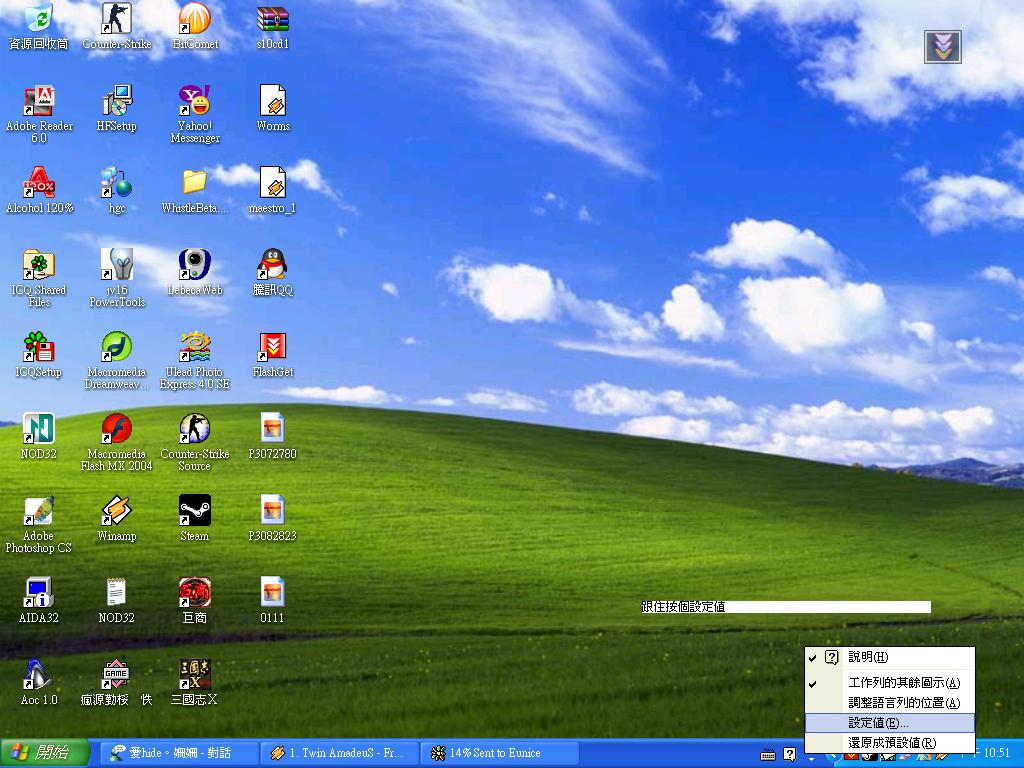The height and width of the screenshot is (768, 1024).
Task: Select the NOD32 shortcut with green N icon
Action: tap(39, 436)
